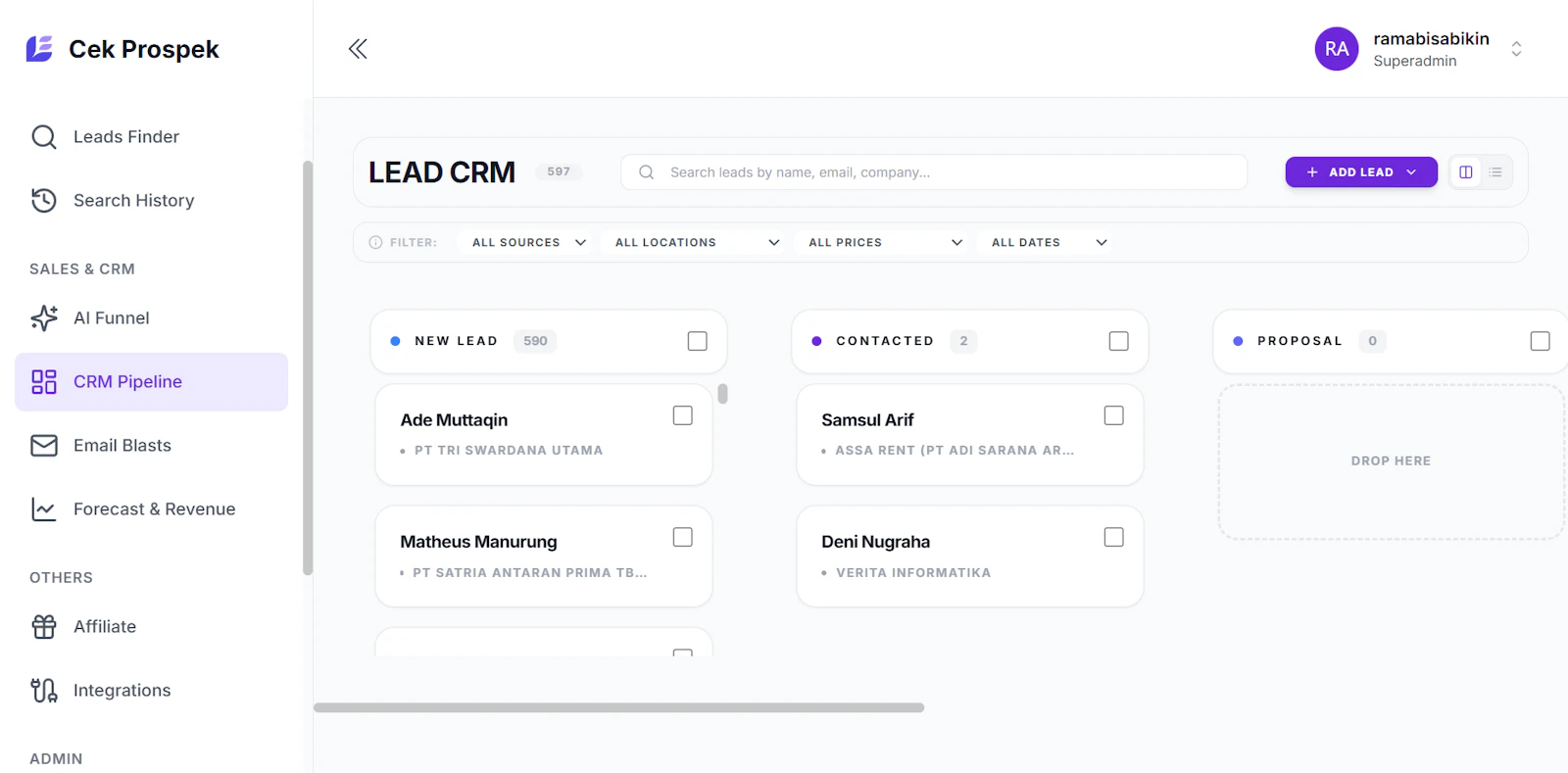Image resolution: width=1568 pixels, height=773 pixels.
Task: Open the Affiliate page
Action: click(x=152, y=626)
